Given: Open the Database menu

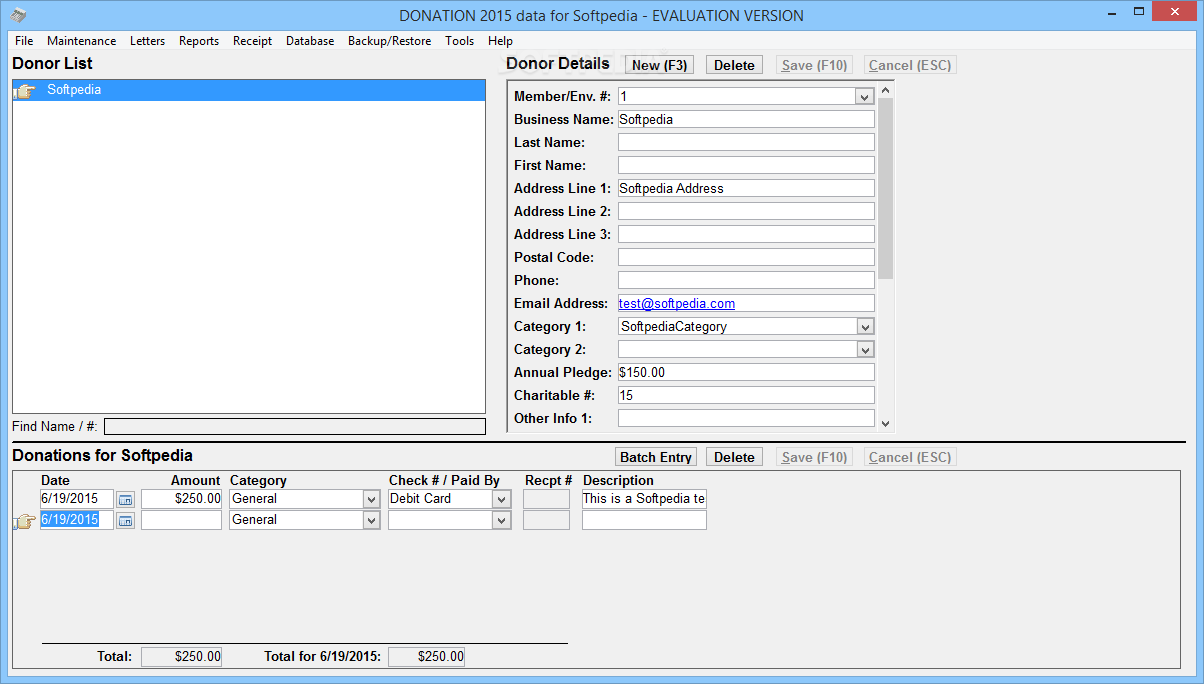Looking at the screenshot, I should click(x=310, y=41).
